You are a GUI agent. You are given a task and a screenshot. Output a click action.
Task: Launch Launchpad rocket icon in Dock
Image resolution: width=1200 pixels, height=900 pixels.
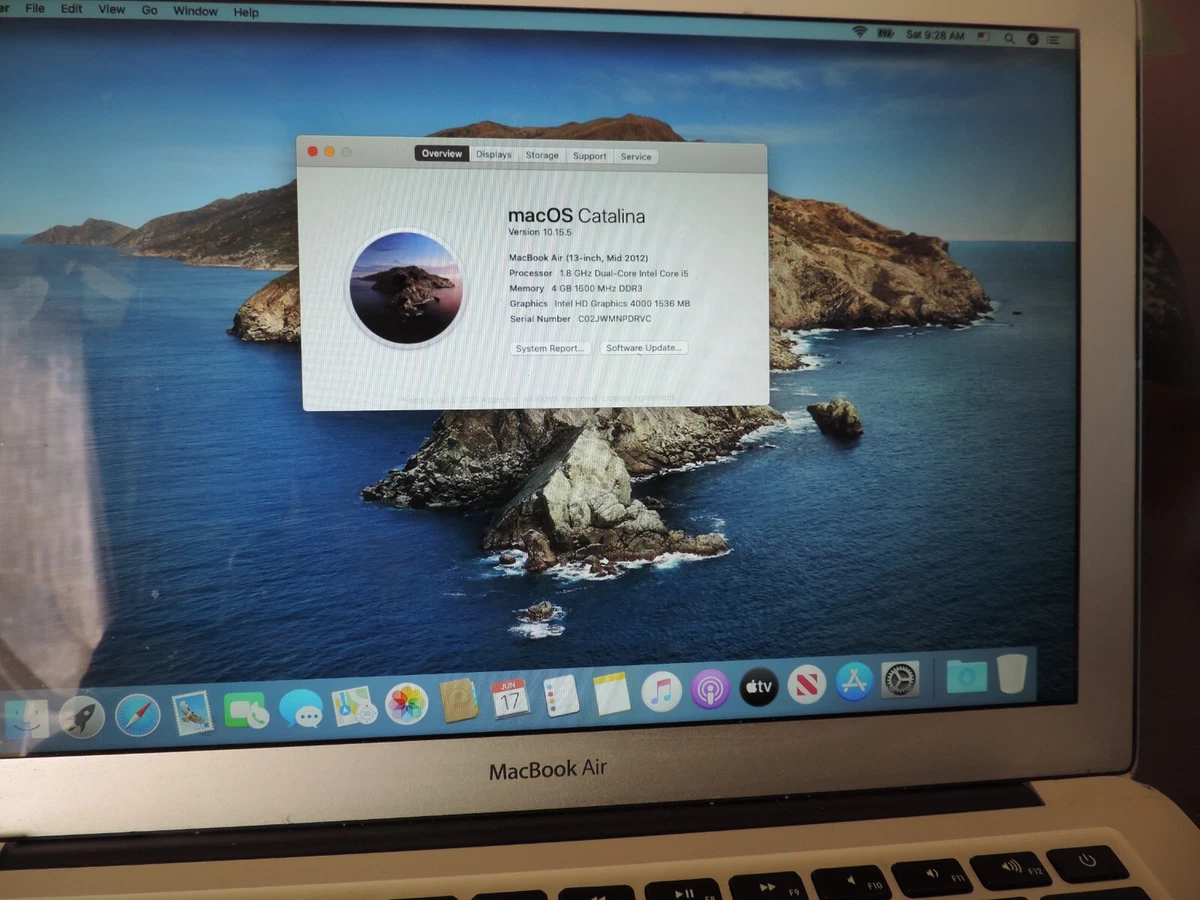tap(82, 717)
